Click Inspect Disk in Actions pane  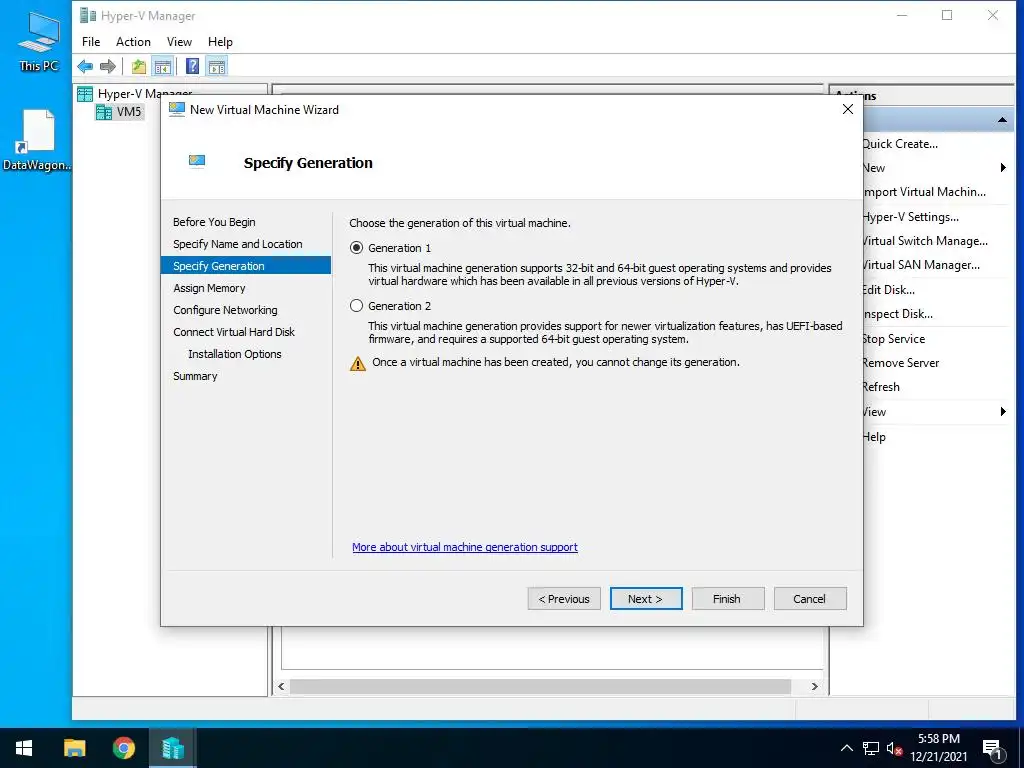coord(898,314)
